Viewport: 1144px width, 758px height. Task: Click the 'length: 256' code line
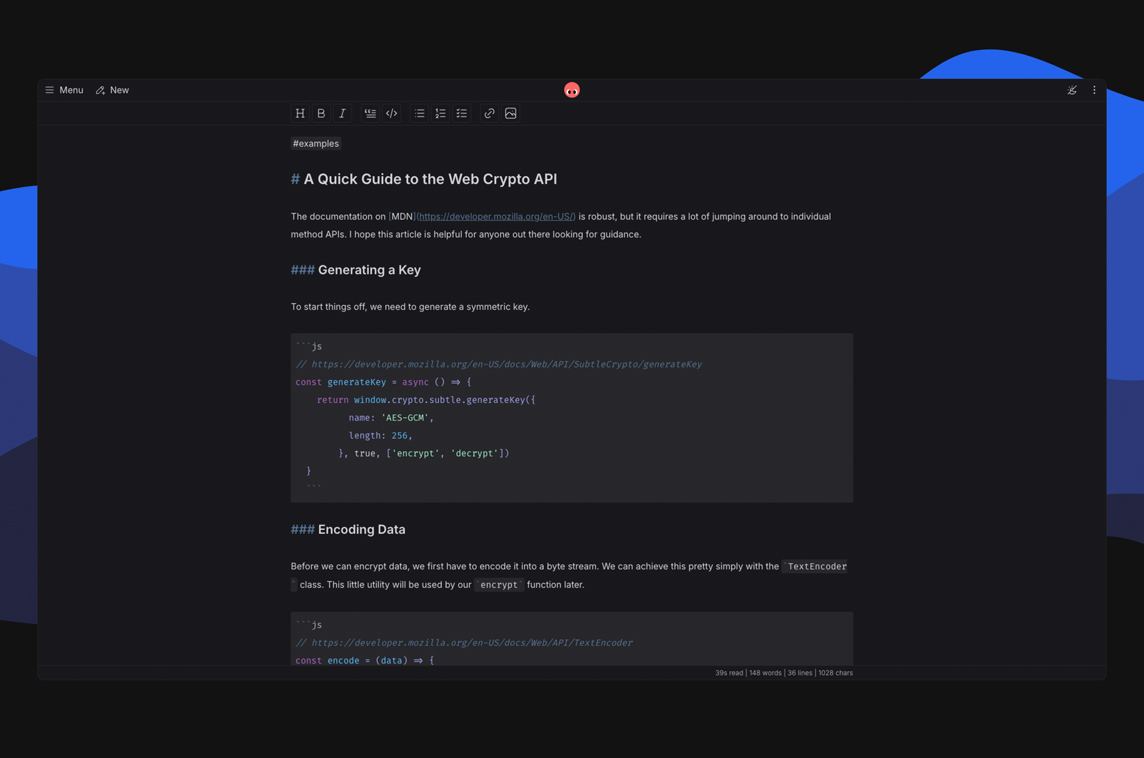[x=380, y=436]
